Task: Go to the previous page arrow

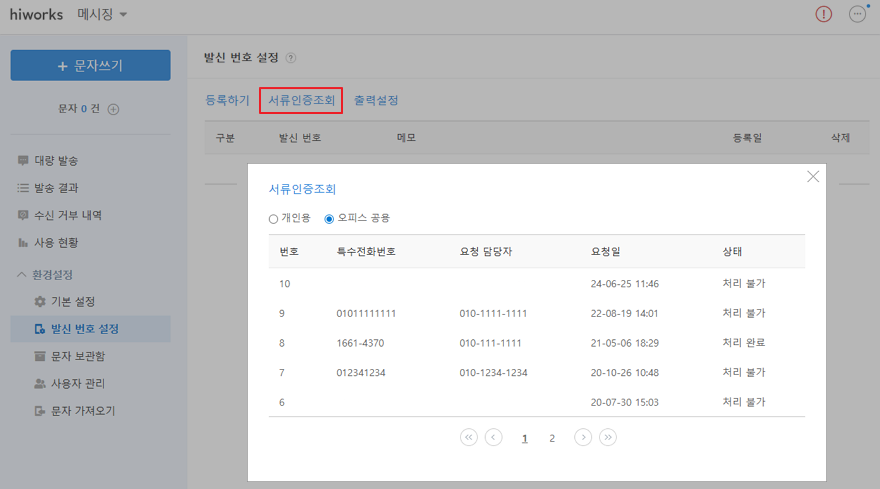Action: click(493, 437)
